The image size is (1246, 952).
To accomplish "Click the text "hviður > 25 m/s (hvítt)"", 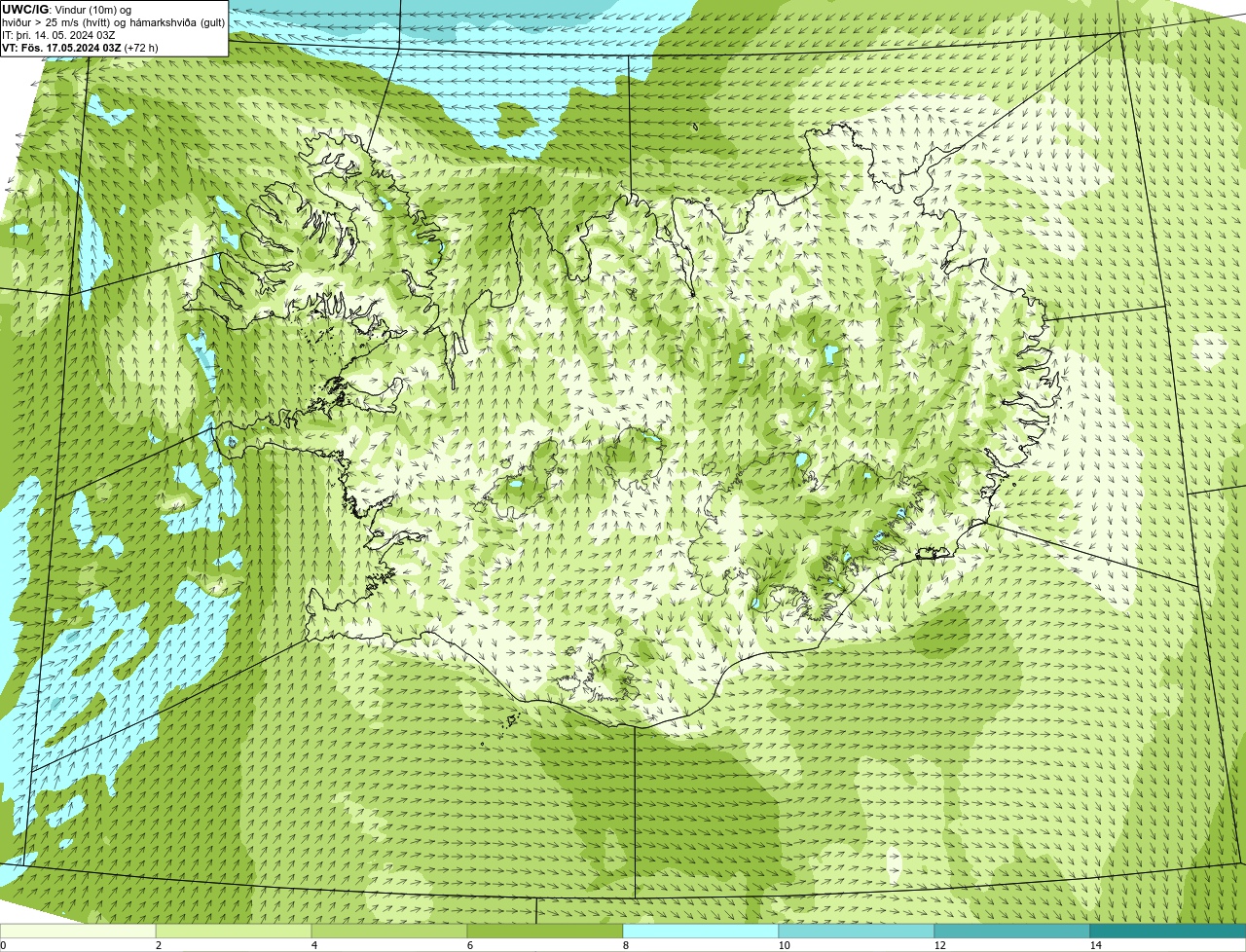I will click(x=57, y=21).
